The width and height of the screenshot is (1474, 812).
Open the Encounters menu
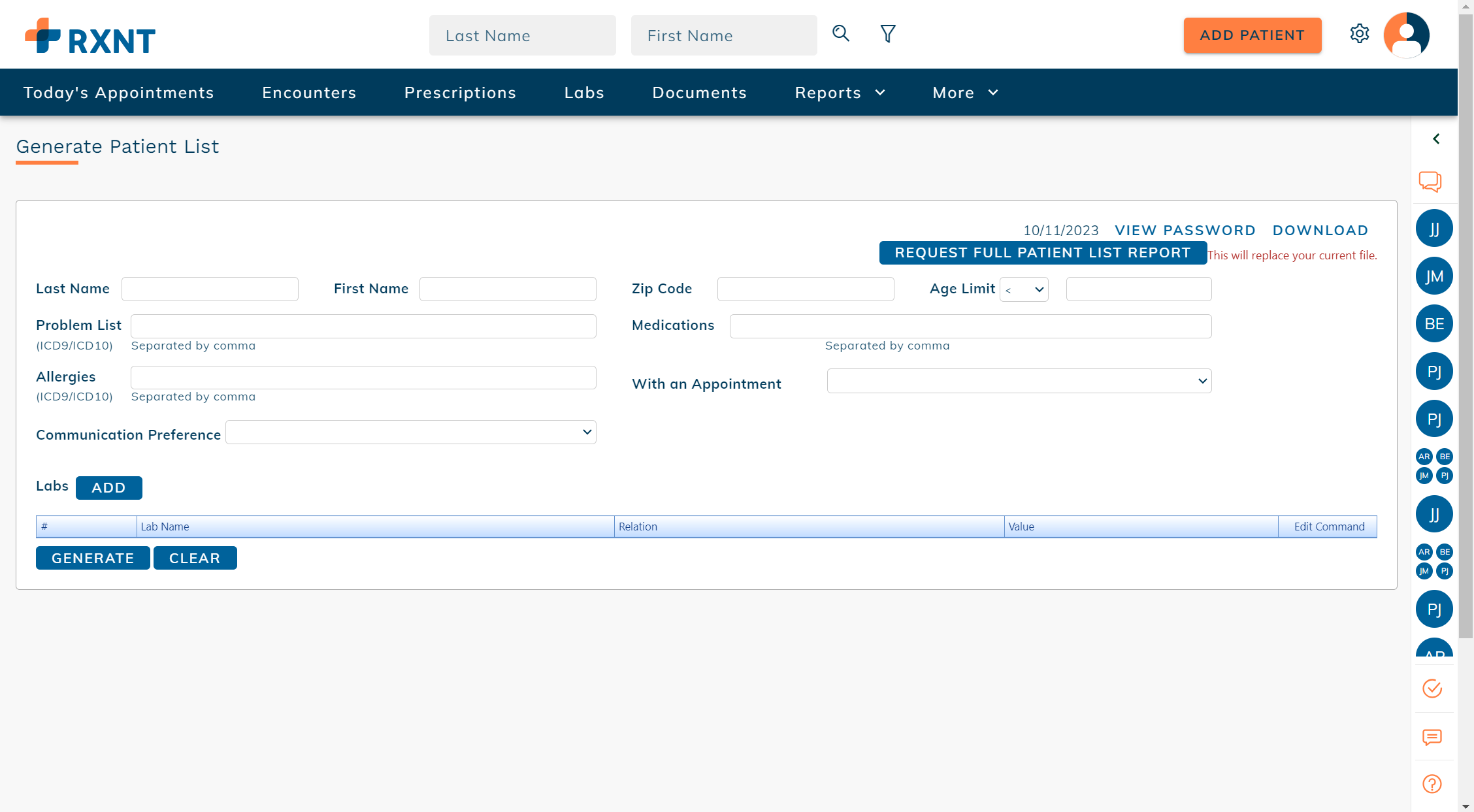309,92
